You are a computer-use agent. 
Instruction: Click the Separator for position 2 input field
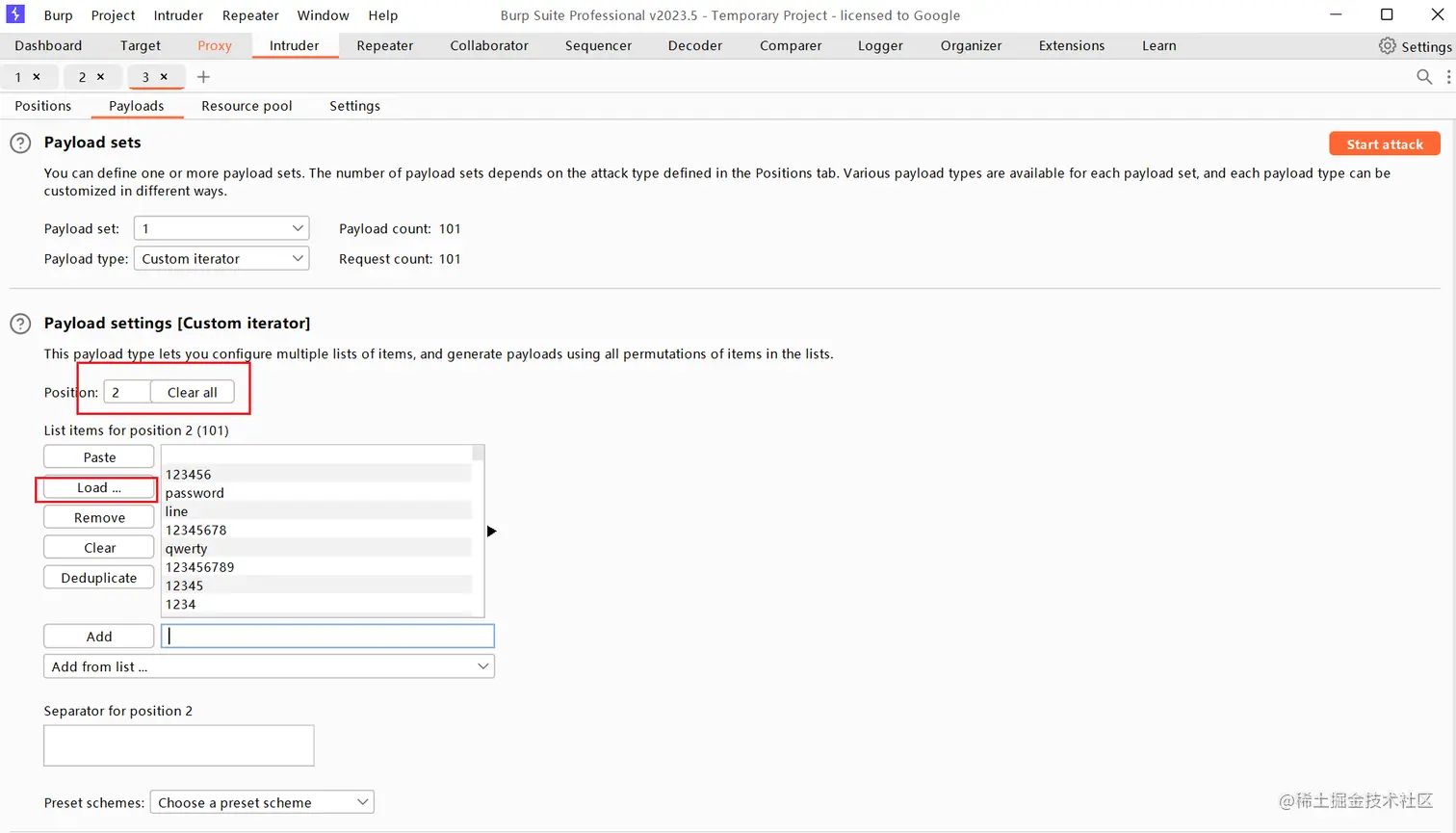tap(178, 744)
